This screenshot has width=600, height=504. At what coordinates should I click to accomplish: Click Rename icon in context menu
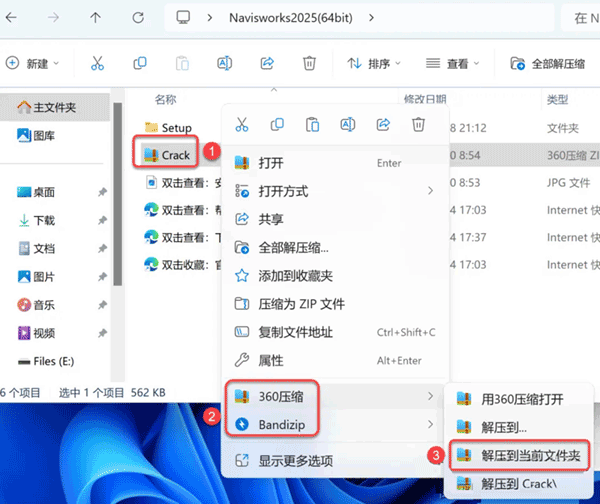pos(347,125)
